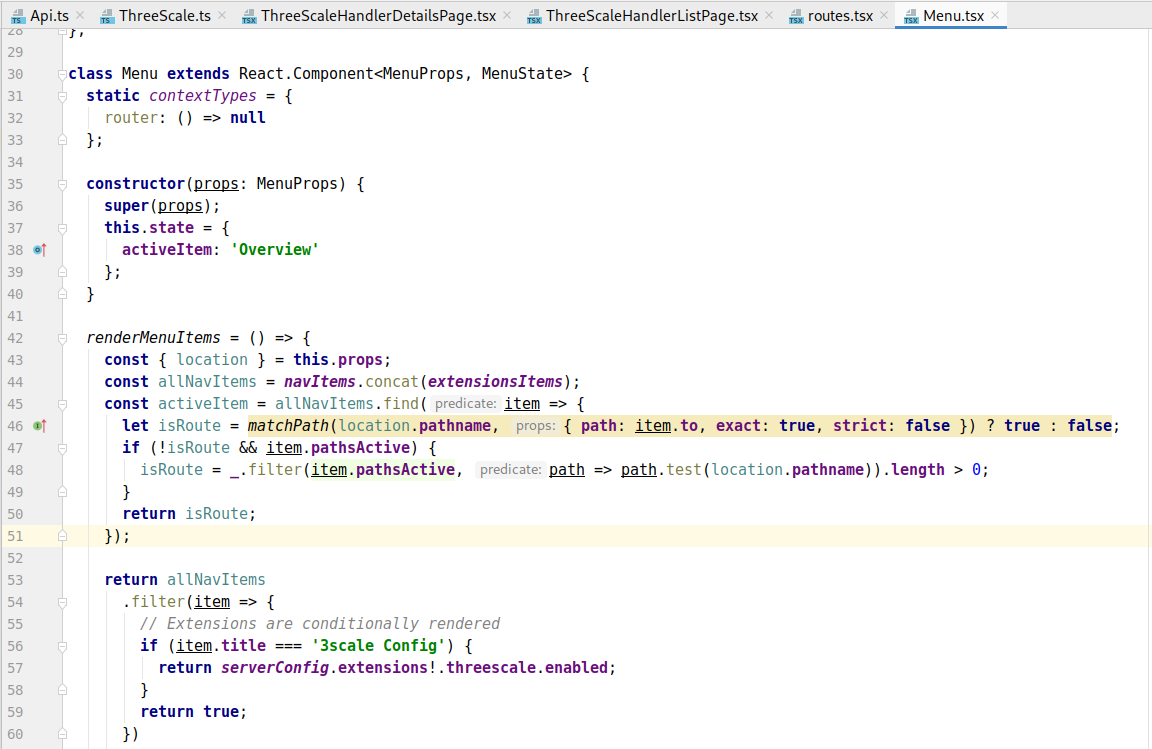The image size is (1152, 749).
Task: Switch to the routes.tsx tab
Action: [840, 15]
